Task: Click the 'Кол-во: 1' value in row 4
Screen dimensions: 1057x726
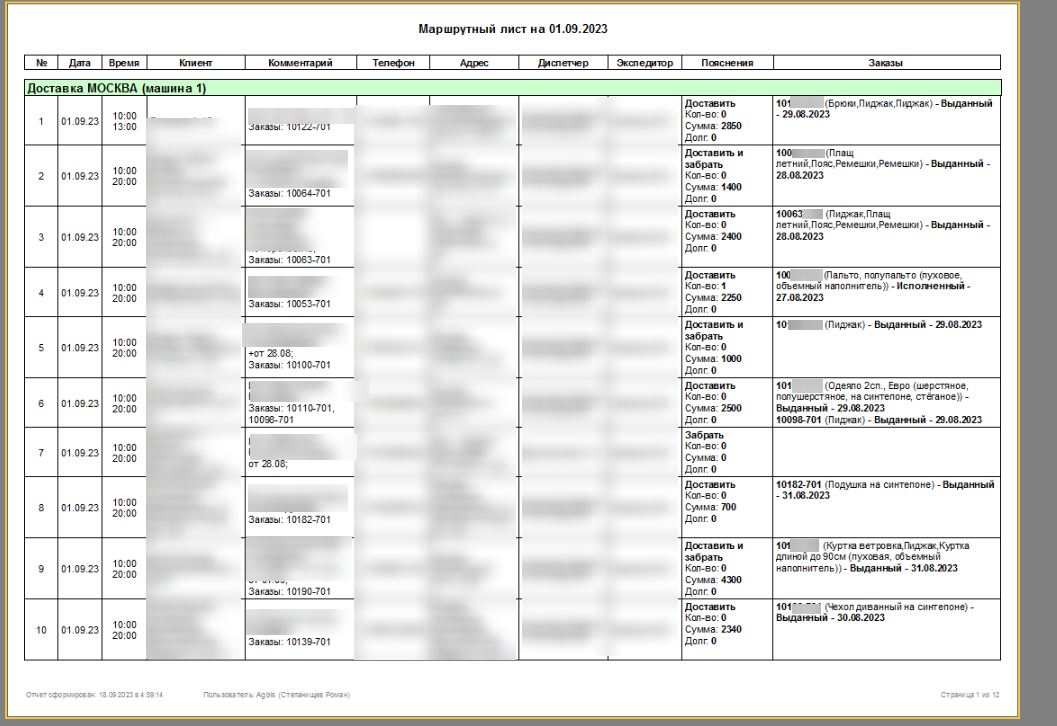Action: (x=705, y=286)
